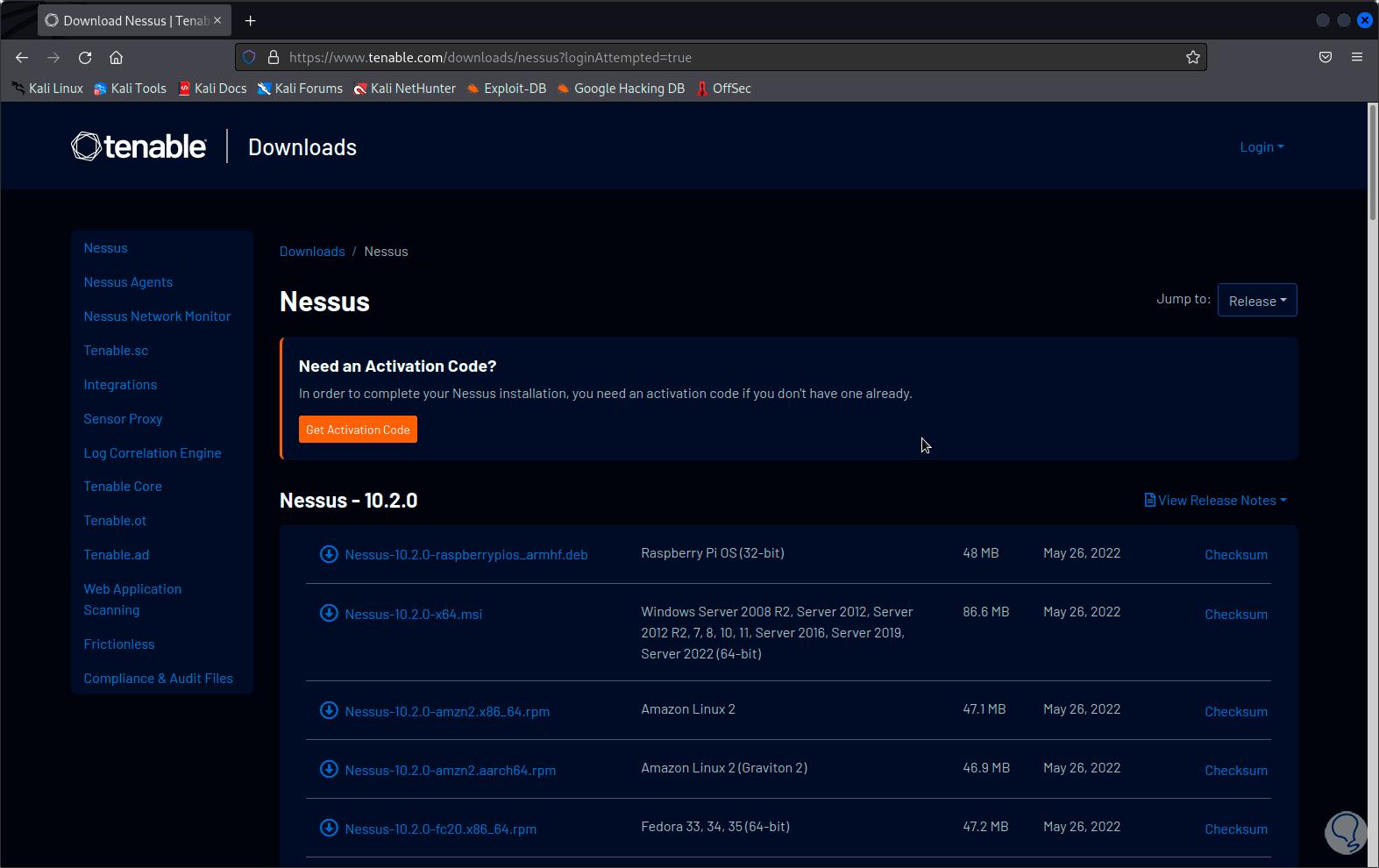Click the browser back arrow
The width and height of the screenshot is (1379, 868).
[22, 58]
